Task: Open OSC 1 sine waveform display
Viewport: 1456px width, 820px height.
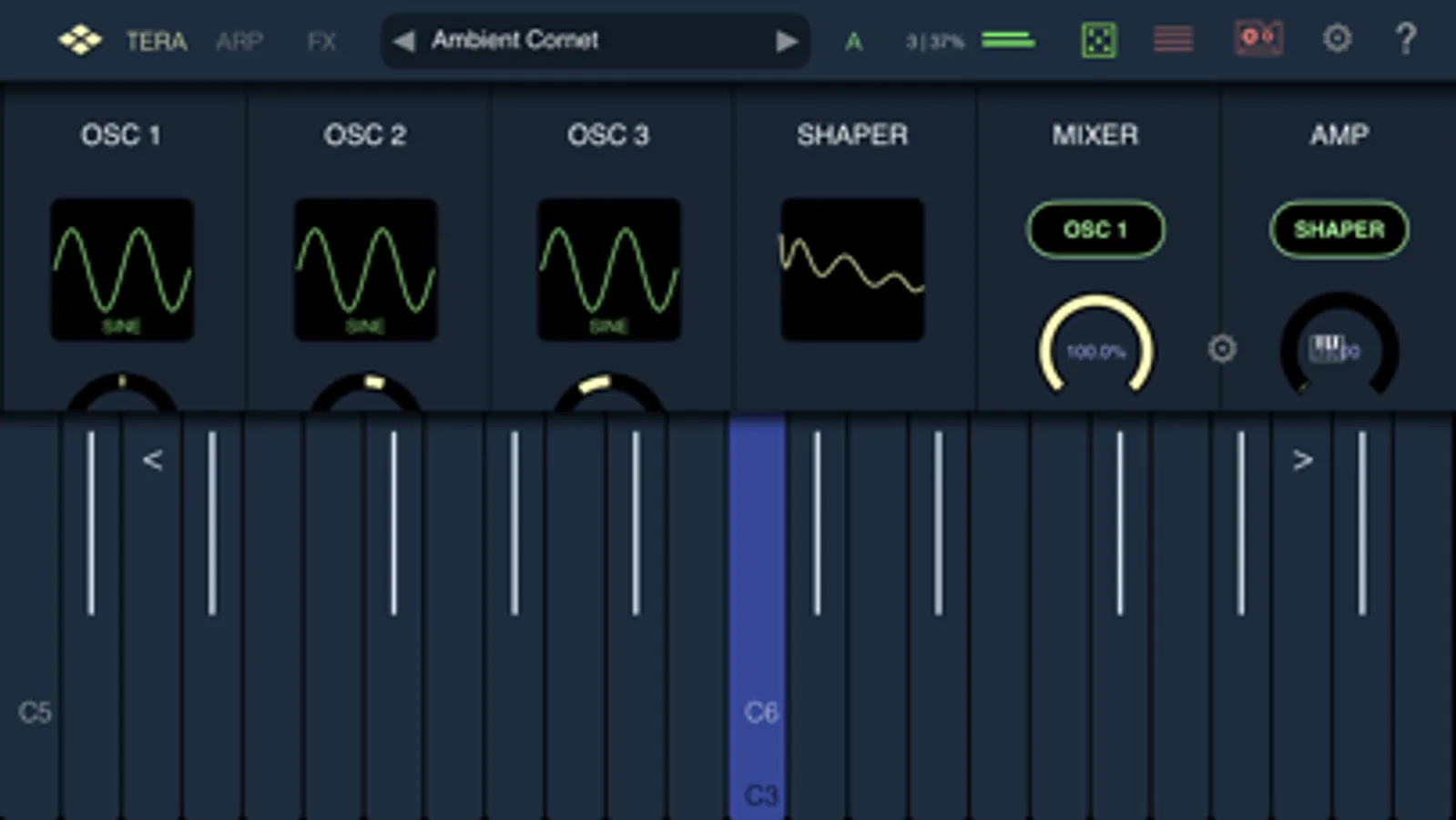Action: point(122,270)
